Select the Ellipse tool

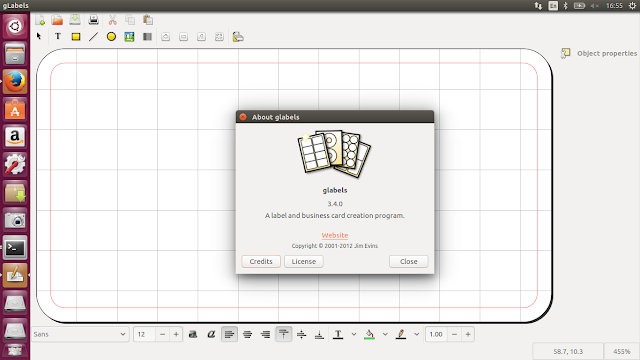pos(111,37)
